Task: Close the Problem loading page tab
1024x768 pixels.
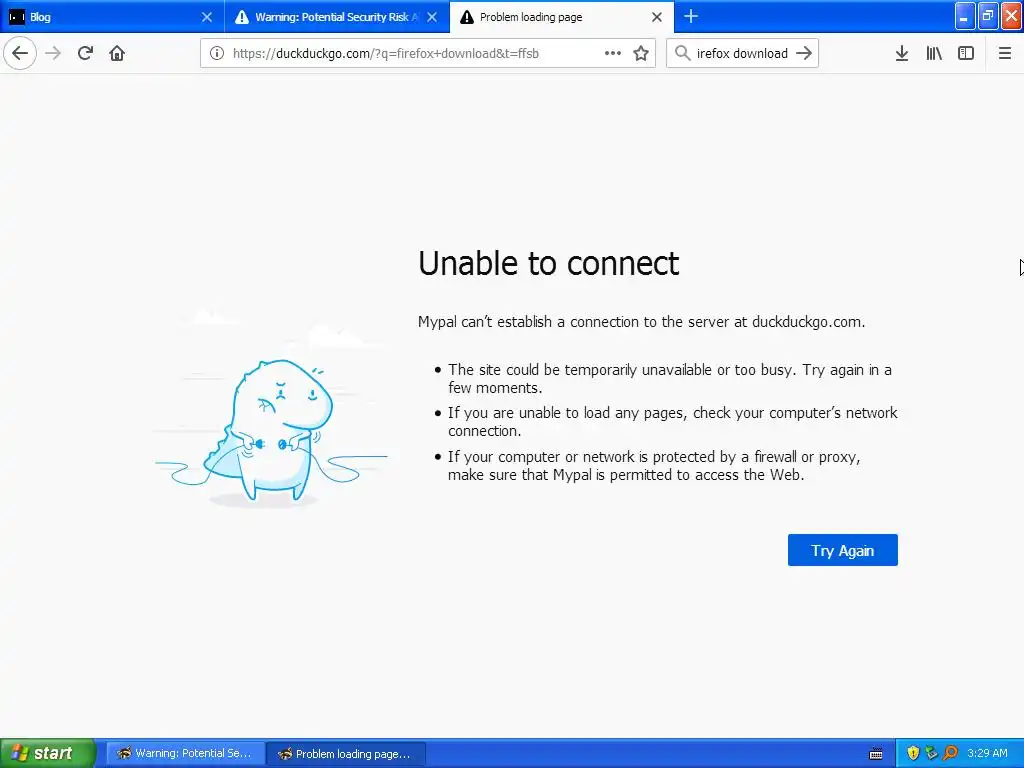Action: coord(657,17)
